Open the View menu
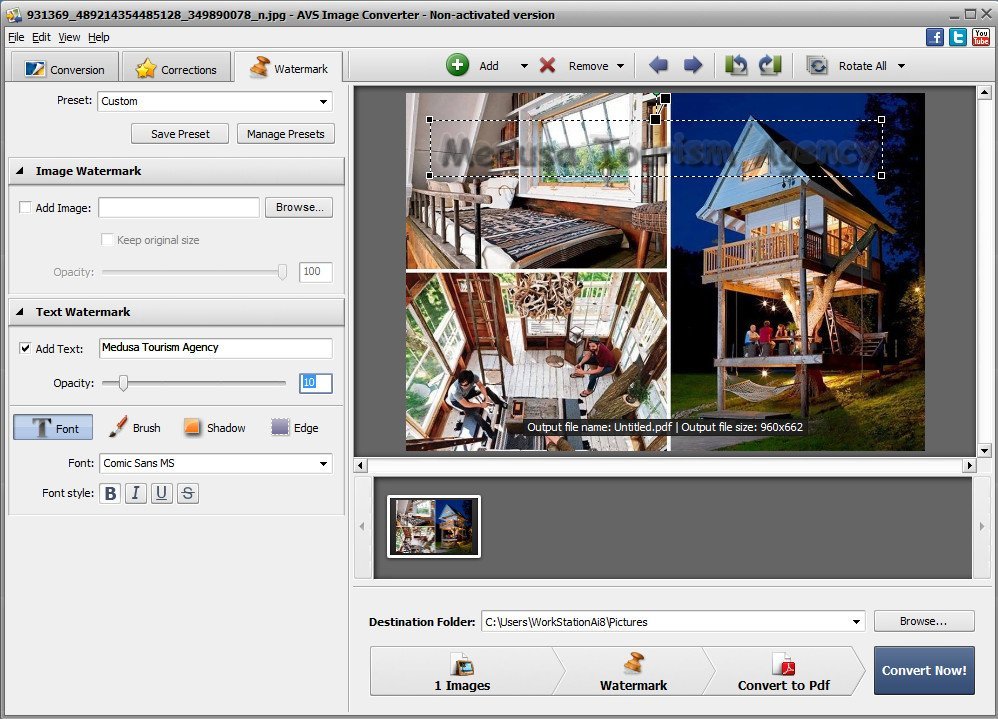Viewport: 998px width, 719px height. pos(68,37)
